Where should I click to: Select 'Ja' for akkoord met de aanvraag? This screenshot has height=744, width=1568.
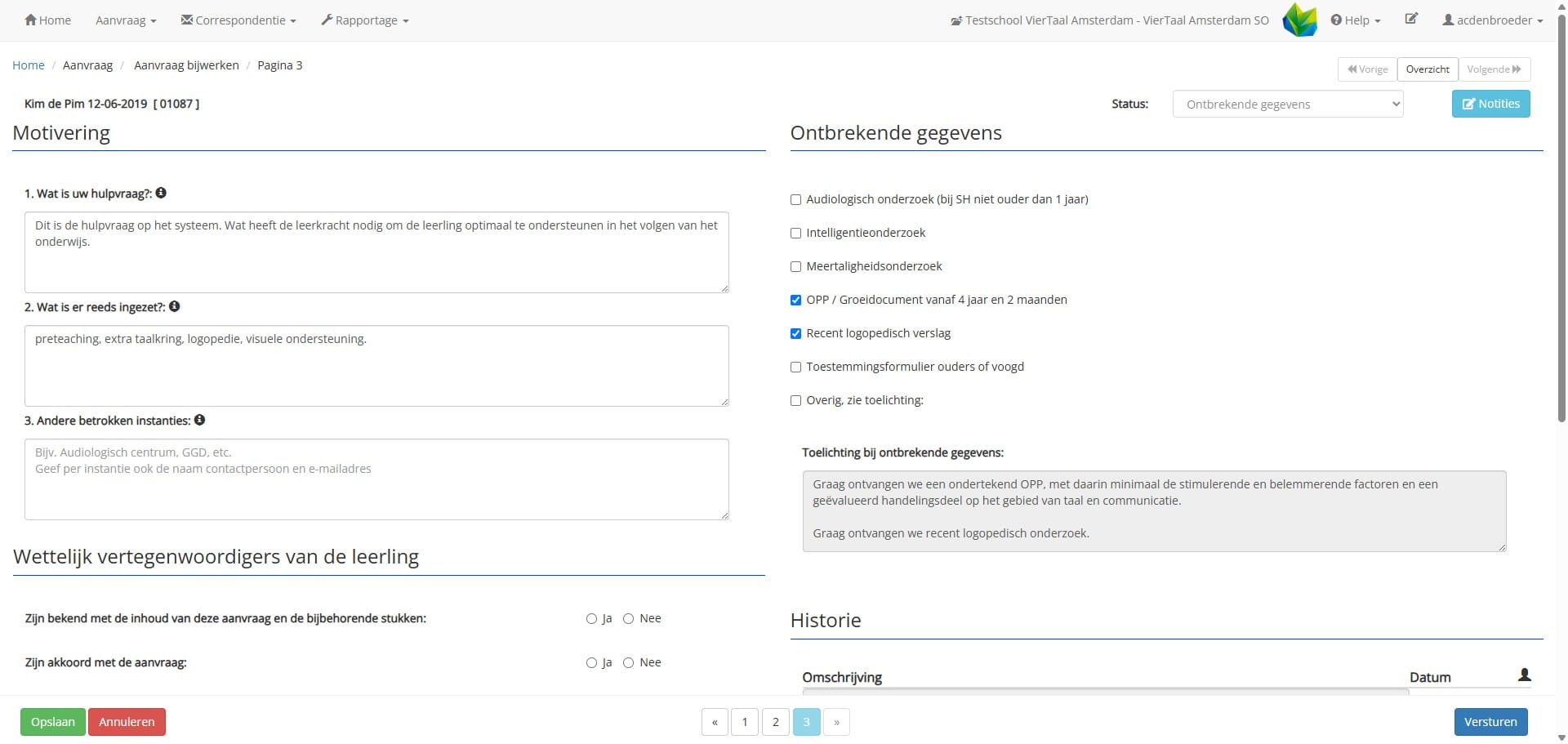(591, 663)
